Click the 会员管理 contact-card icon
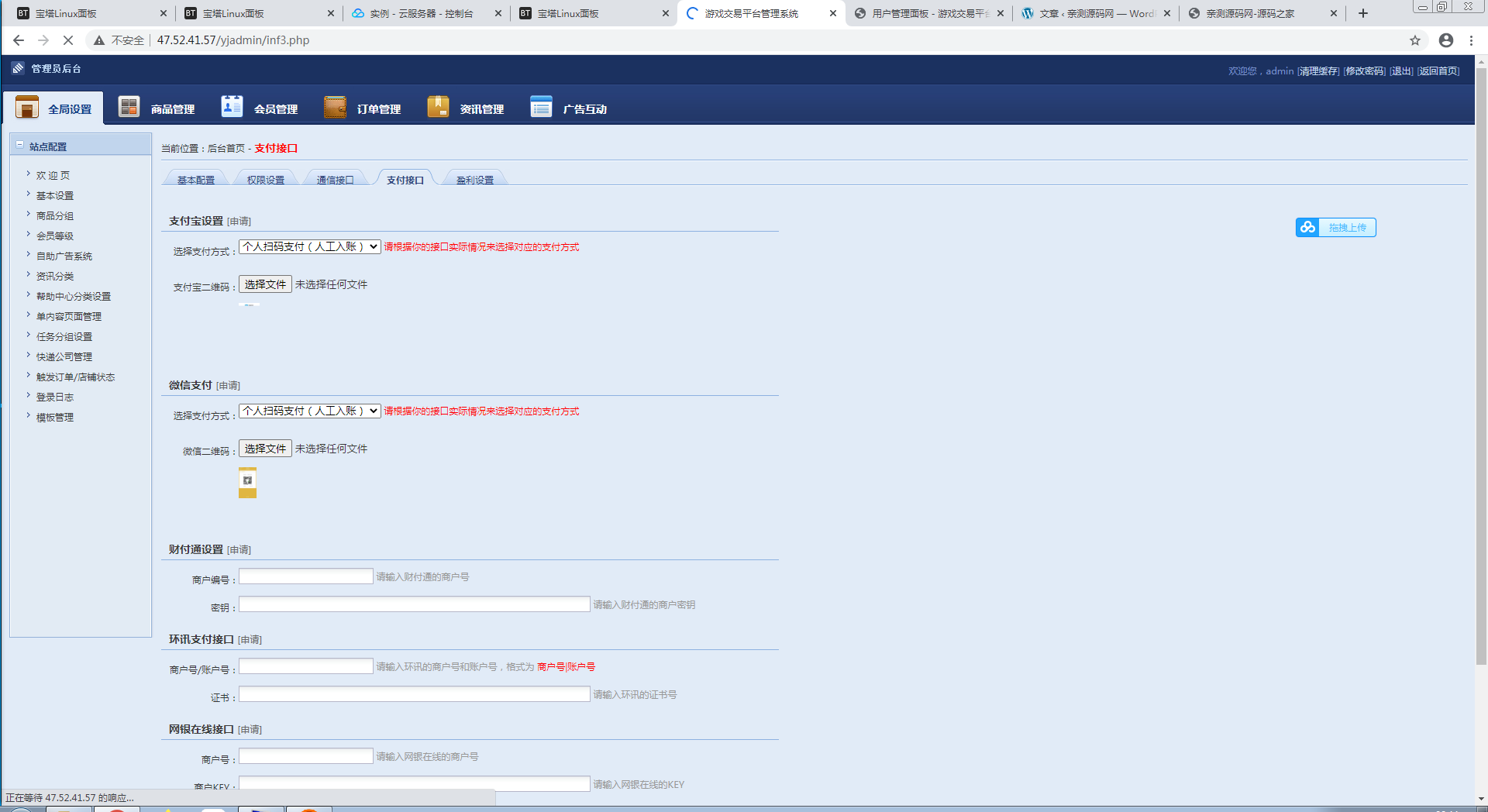The height and width of the screenshot is (812, 1488). tap(232, 106)
